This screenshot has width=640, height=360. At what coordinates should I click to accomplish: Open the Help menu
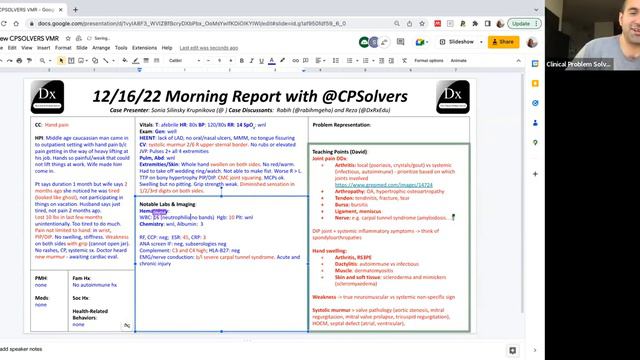(x=167, y=48)
